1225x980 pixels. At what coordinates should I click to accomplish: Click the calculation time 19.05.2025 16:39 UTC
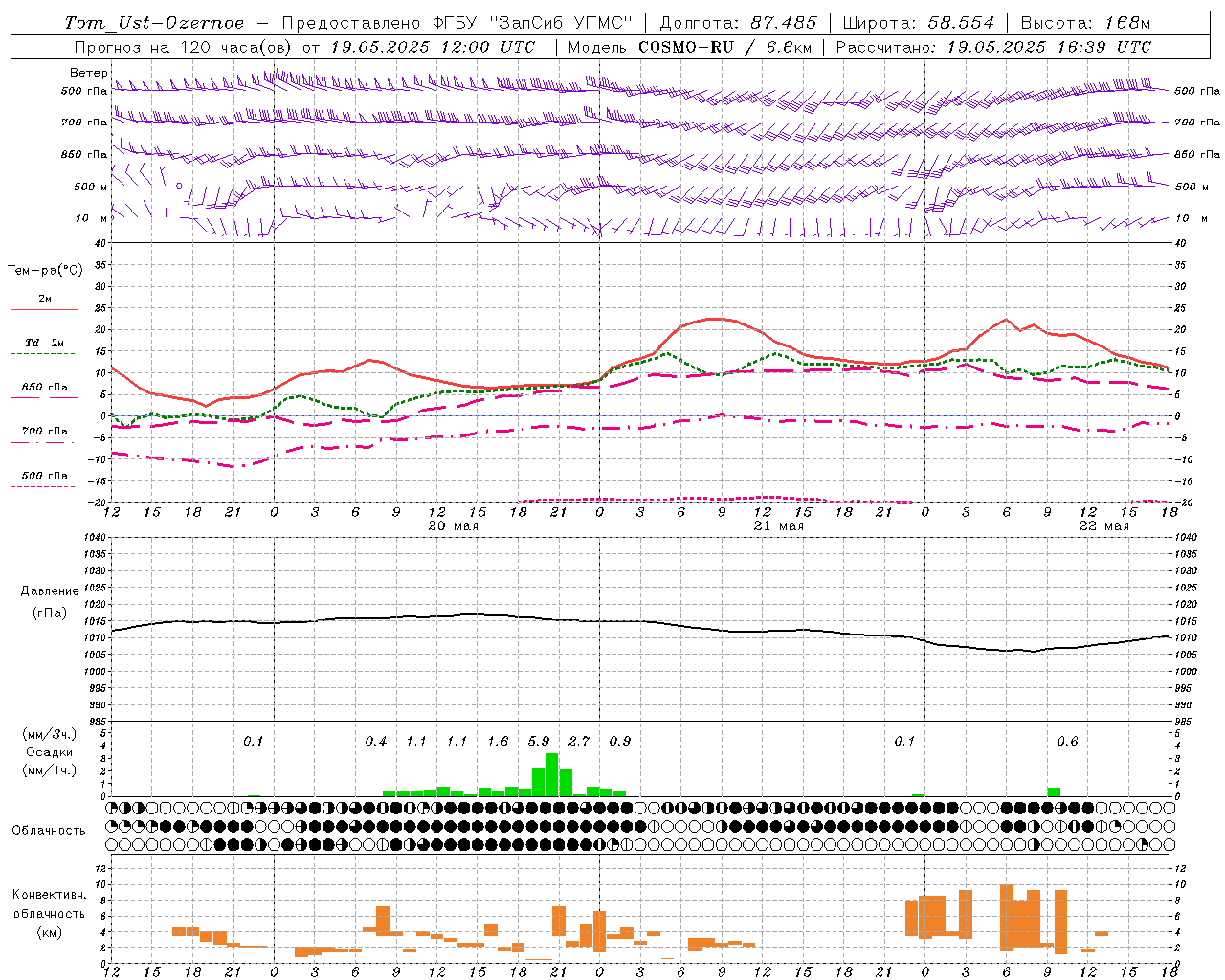(1049, 47)
